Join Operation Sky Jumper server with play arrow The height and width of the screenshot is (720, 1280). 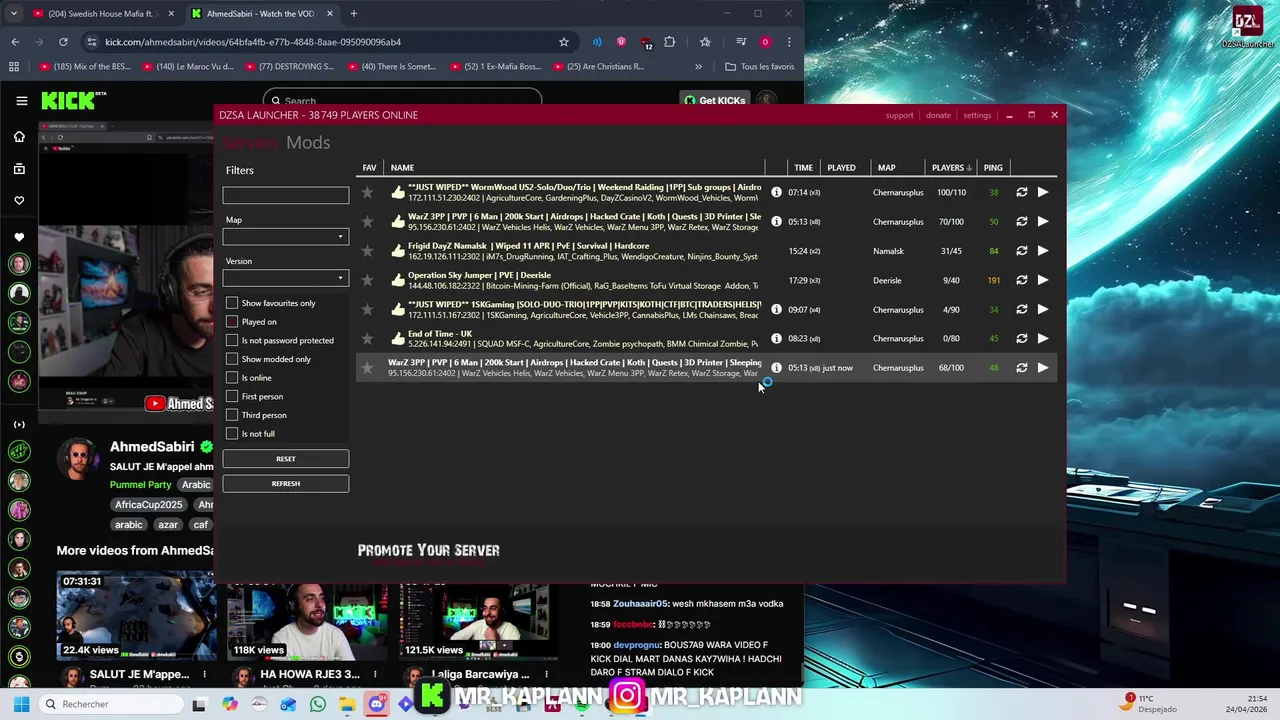pyautogui.click(x=1043, y=280)
